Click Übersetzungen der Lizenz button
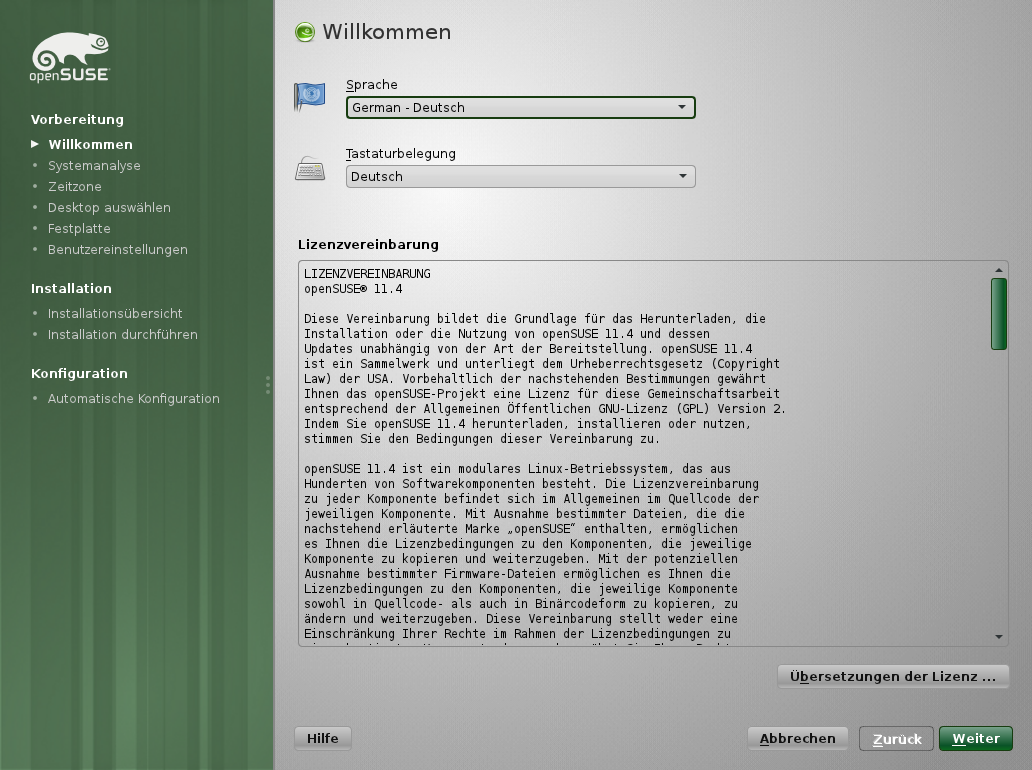Viewport: 1032px width, 770px height. (893, 676)
